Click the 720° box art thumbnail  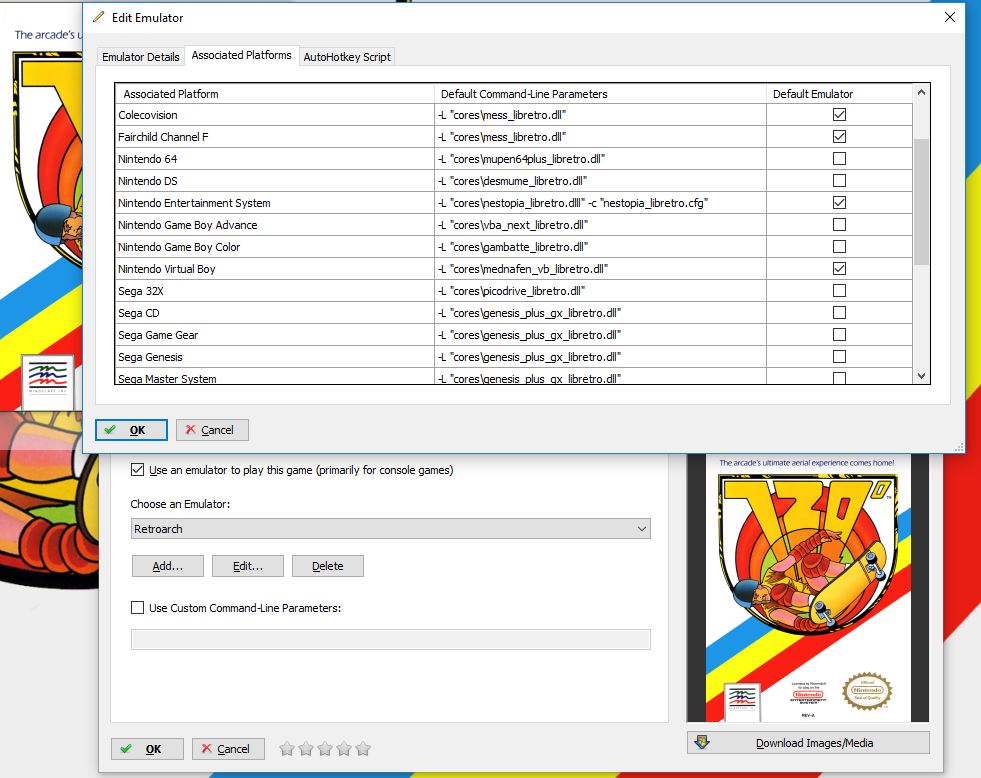coord(808,588)
